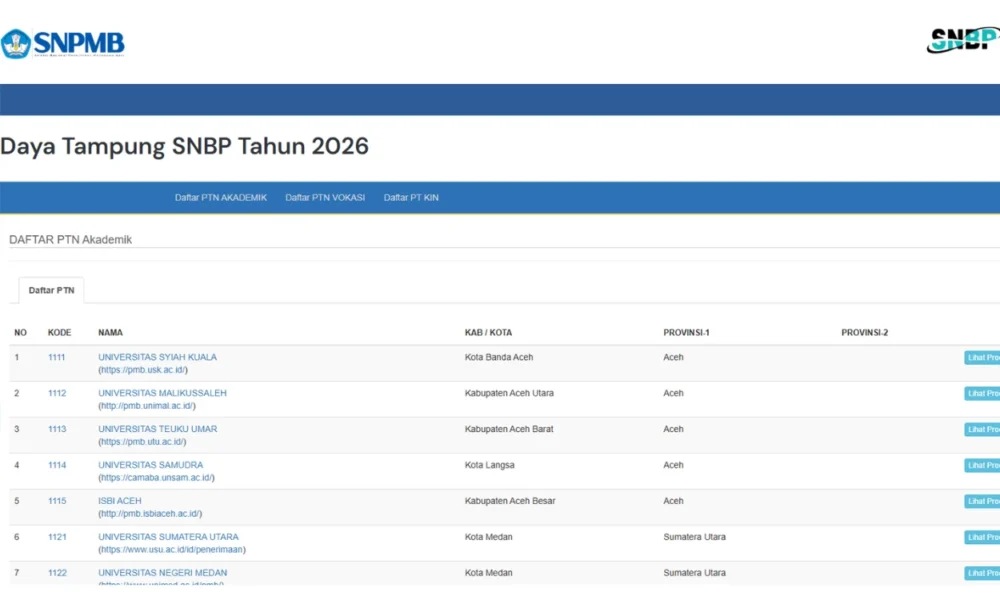Click the pmb.isbiaceh.ac.id URL text
The image size is (1000, 600).
pos(150,513)
